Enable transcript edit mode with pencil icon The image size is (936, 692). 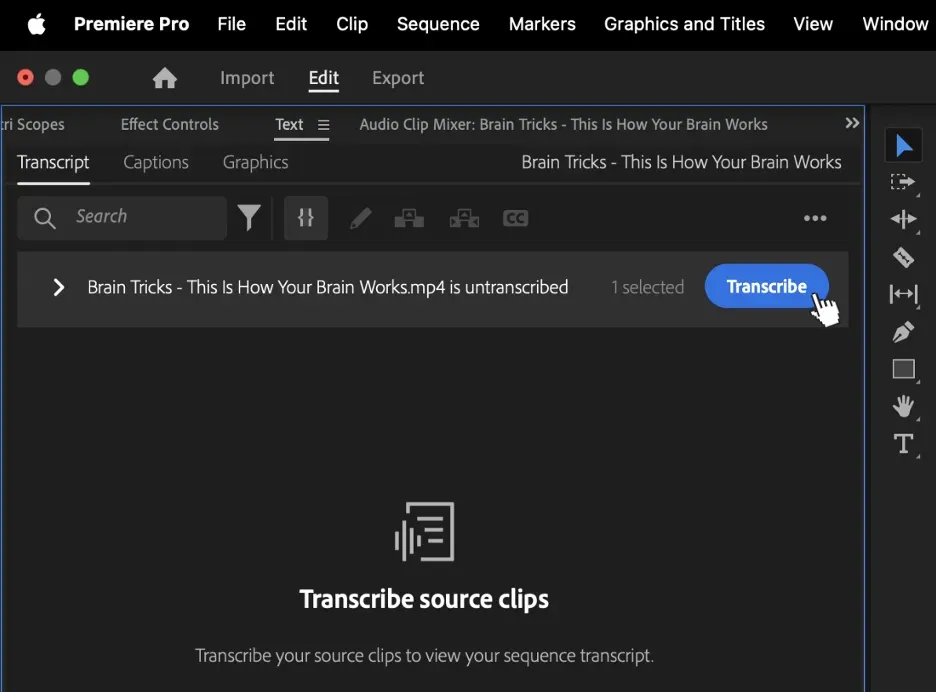pyautogui.click(x=361, y=218)
